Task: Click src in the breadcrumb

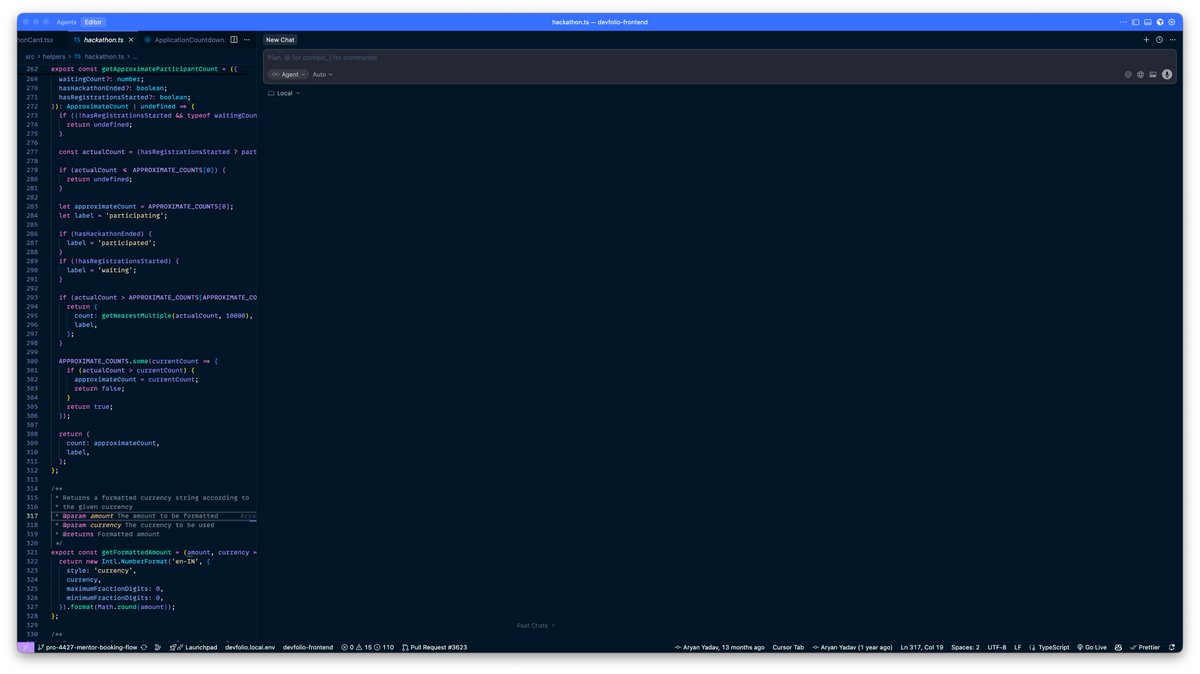Action: click(30, 57)
